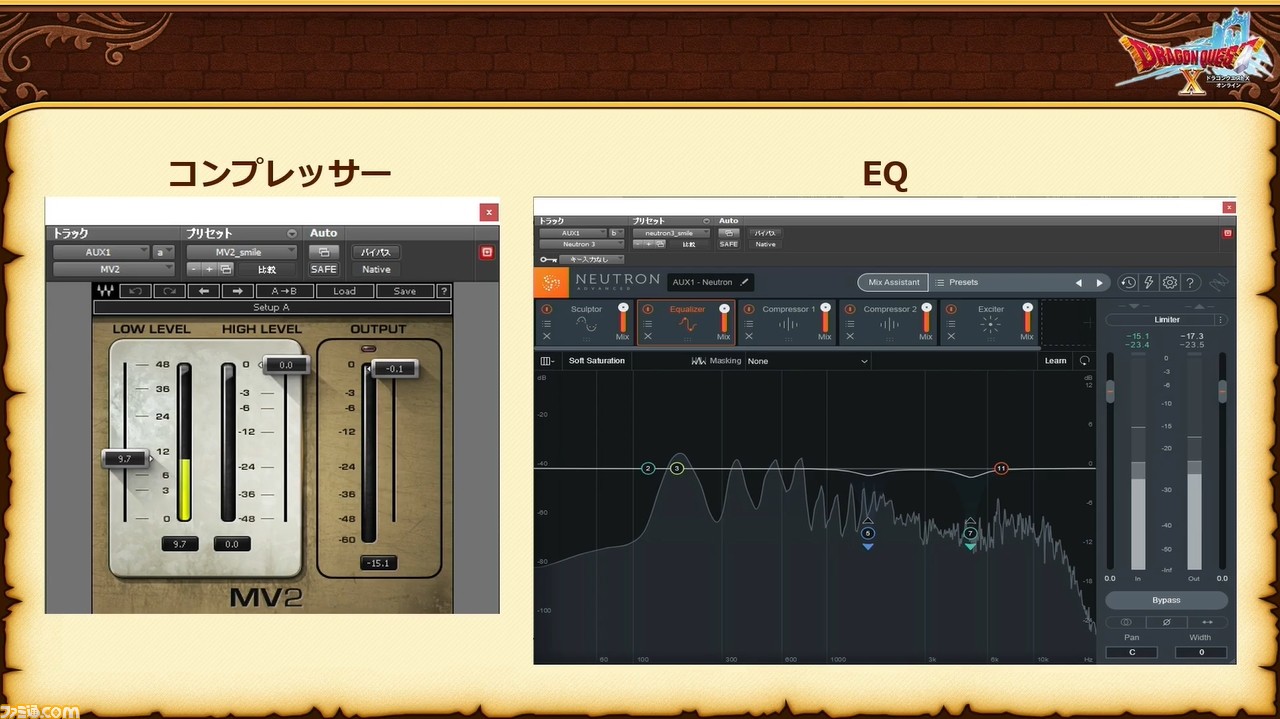
Task: Toggle Soft Saturation in Equalizer
Action: (x=597, y=360)
